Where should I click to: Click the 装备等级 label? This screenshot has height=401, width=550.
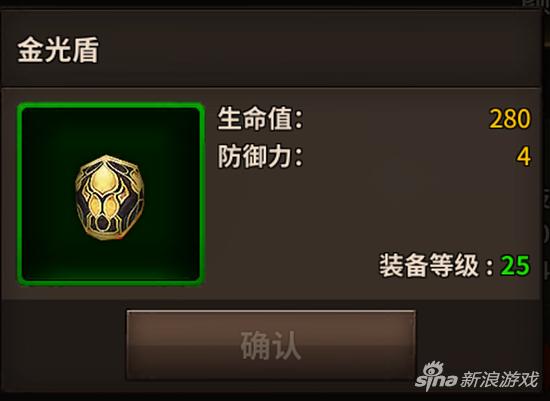tap(429, 266)
